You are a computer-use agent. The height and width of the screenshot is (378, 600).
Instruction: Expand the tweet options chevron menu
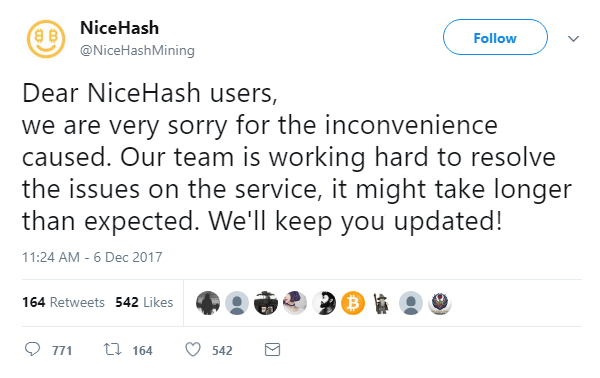pos(573,39)
